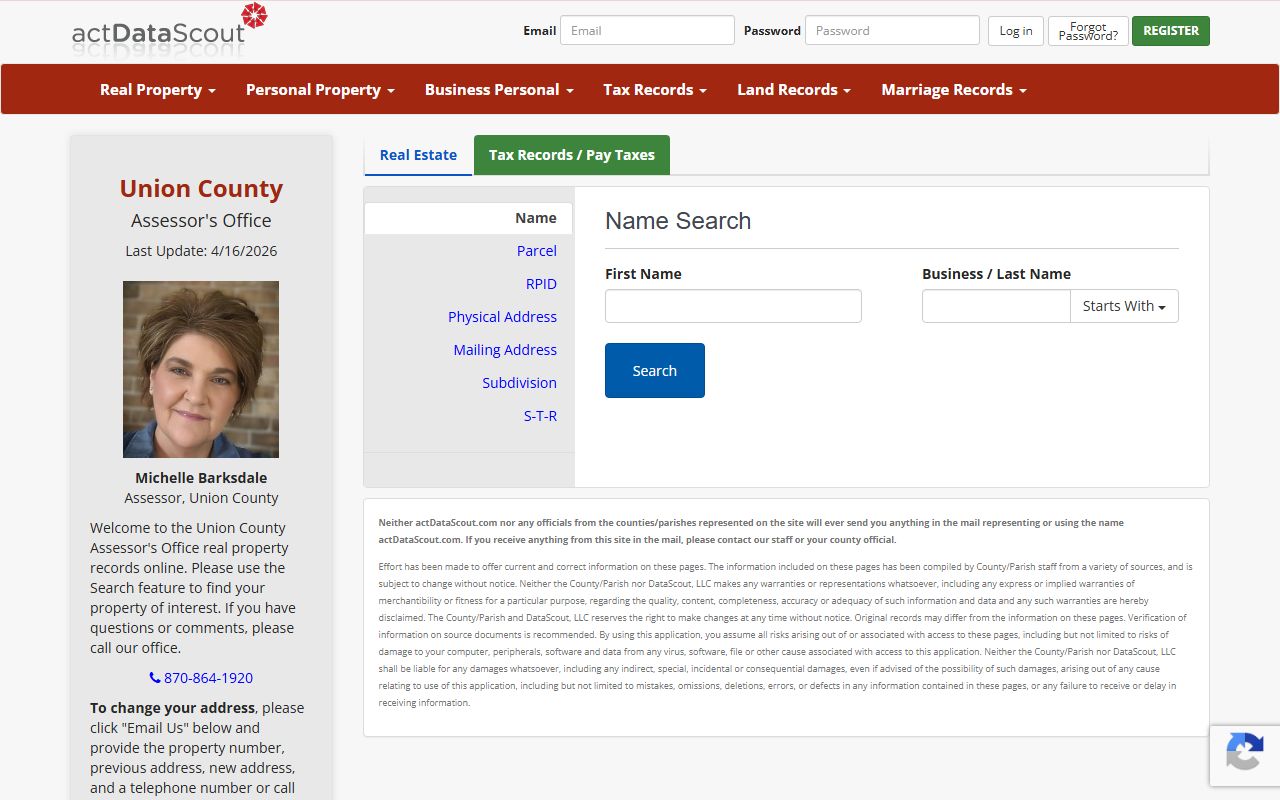
Task: Open the Land Records dropdown
Action: pos(794,89)
